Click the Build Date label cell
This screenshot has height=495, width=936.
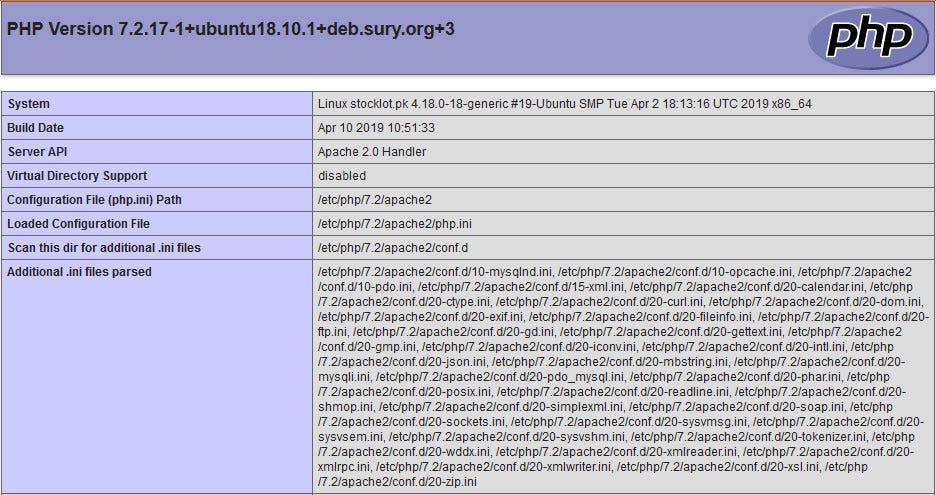pos(157,128)
